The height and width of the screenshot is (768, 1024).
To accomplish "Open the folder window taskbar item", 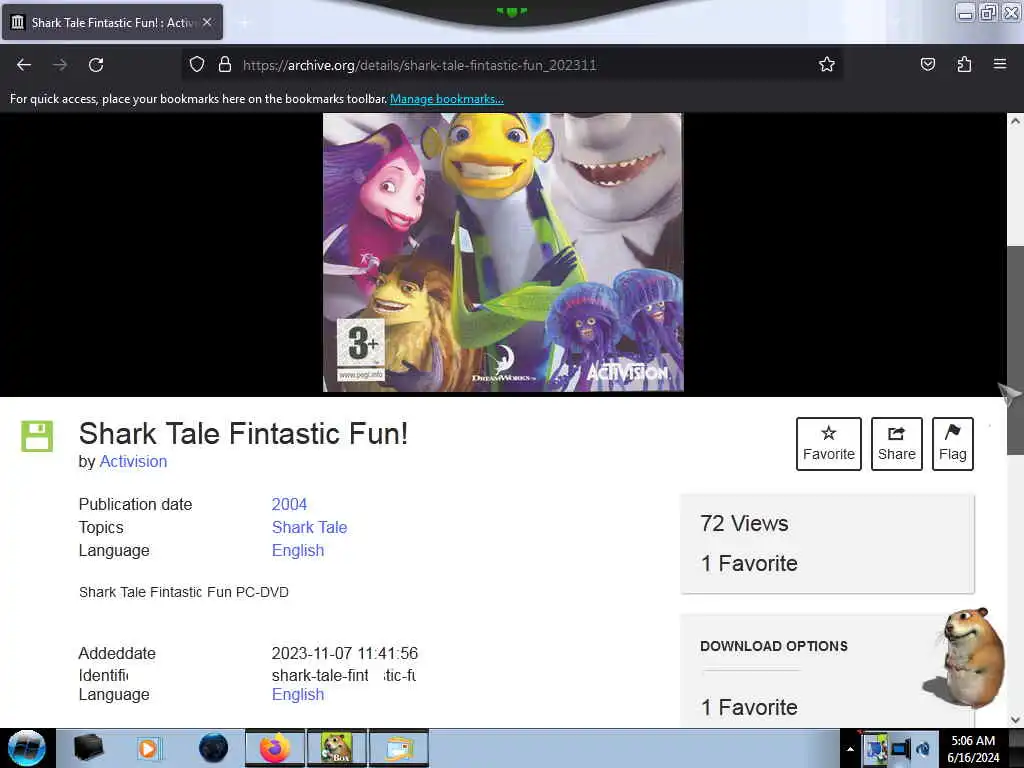I will [399, 748].
